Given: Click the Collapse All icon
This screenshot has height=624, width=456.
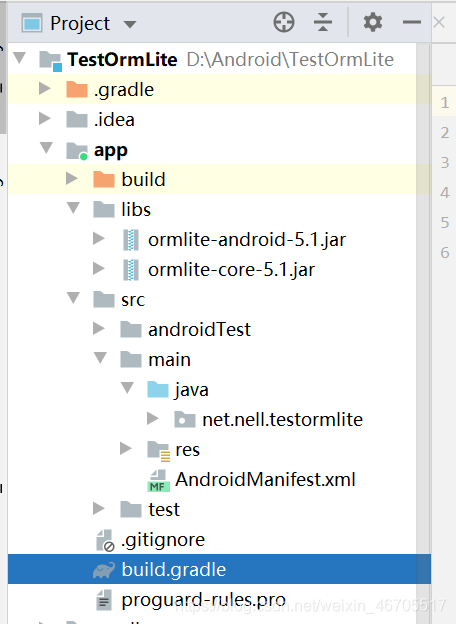Looking at the screenshot, I should click(x=323, y=22).
